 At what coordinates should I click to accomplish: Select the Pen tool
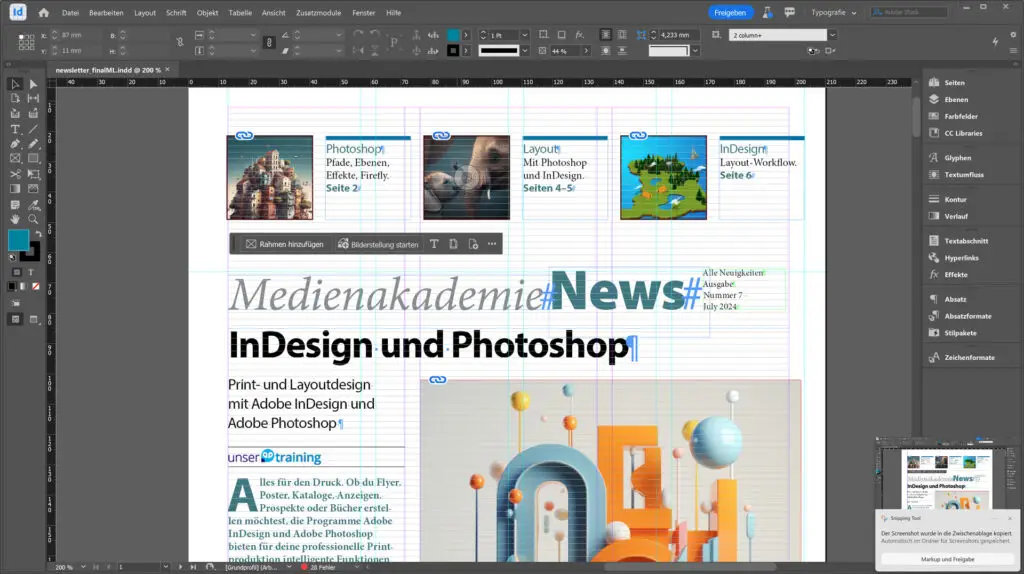[15, 144]
